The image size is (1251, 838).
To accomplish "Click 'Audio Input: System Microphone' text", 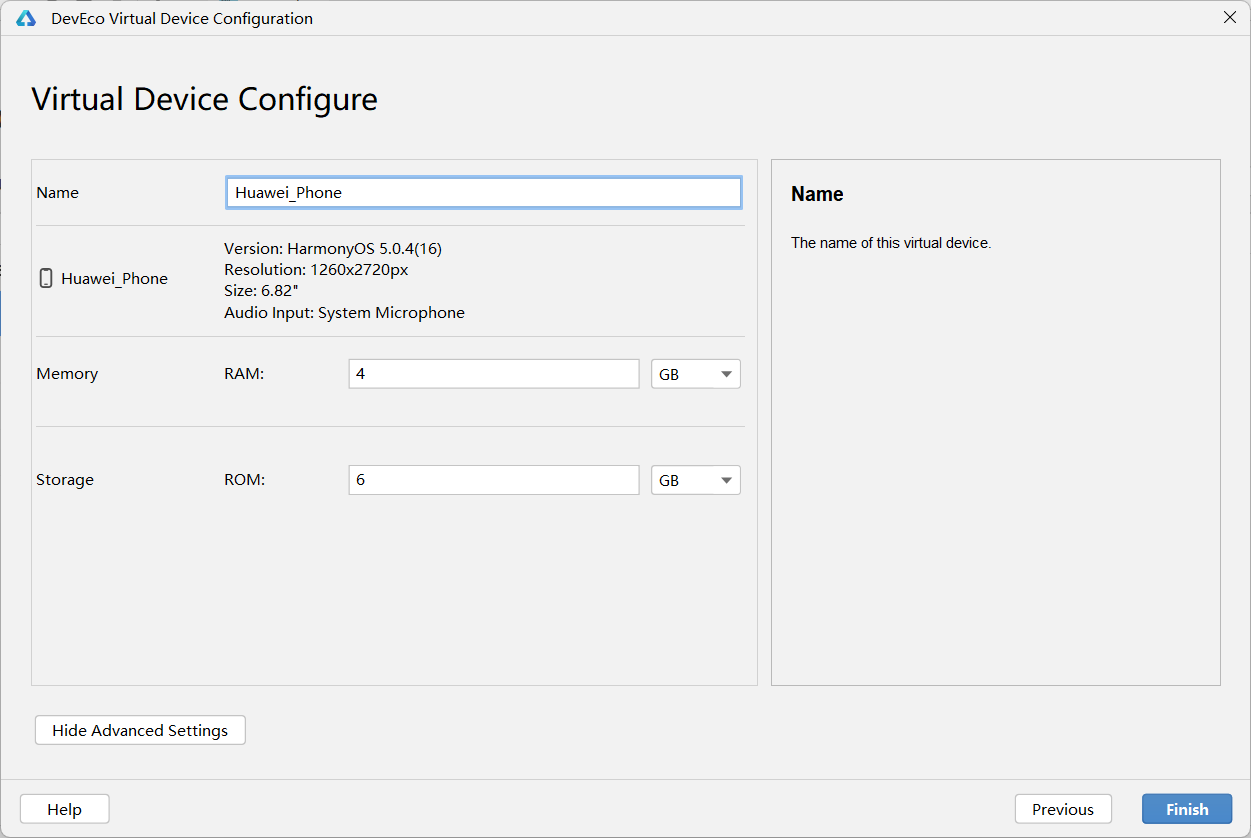I will click(344, 313).
